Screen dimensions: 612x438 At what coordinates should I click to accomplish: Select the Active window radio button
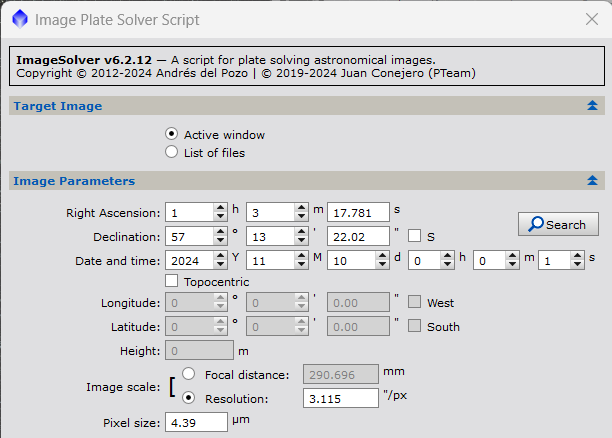pyautogui.click(x=172, y=134)
